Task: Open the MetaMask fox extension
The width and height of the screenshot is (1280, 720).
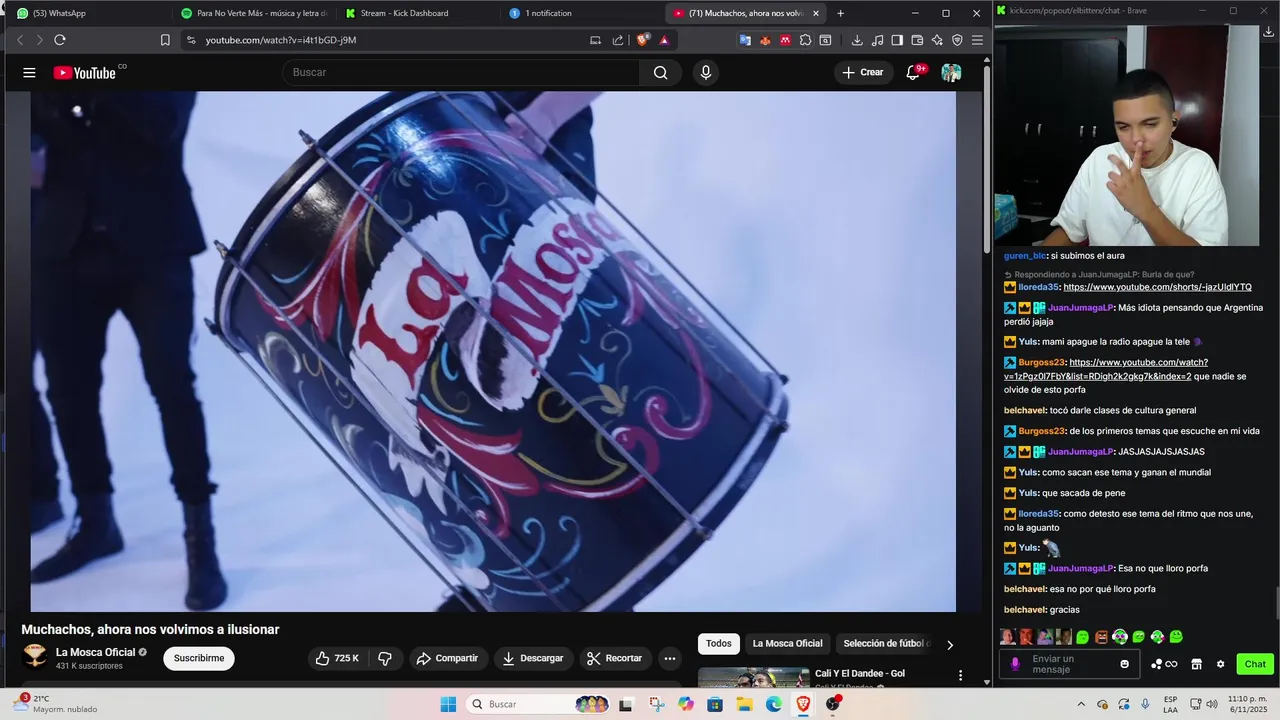Action: [x=765, y=40]
